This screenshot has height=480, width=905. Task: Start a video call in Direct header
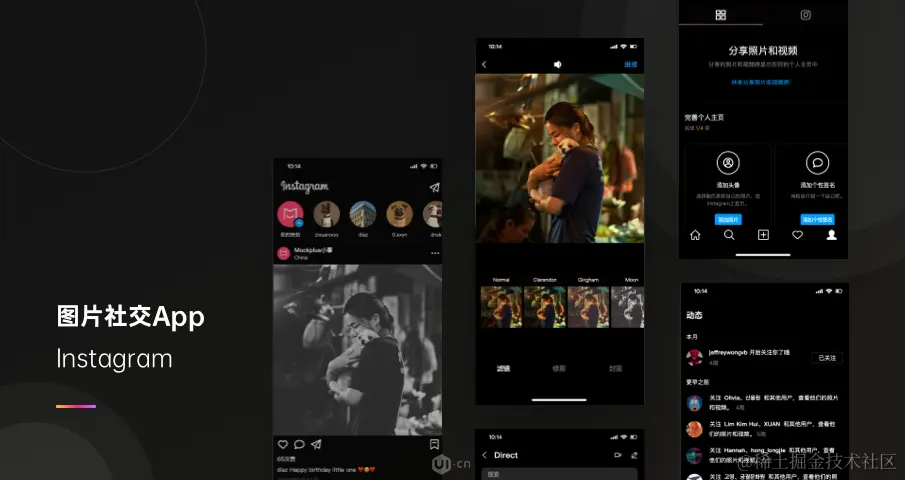pyautogui.click(x=618, y=455)
